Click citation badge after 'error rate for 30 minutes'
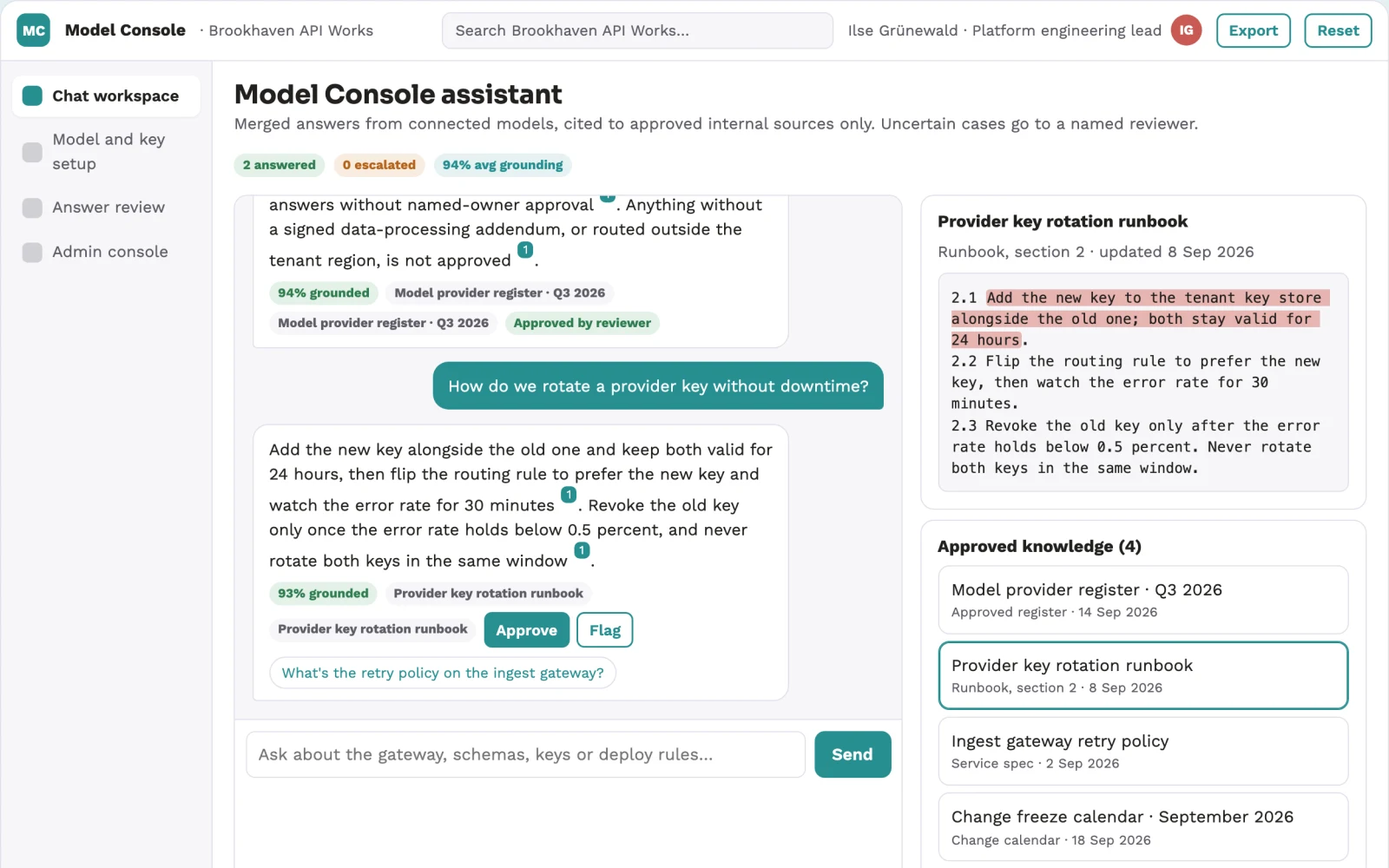The image size is (1389, 868). tap(569, 495)
